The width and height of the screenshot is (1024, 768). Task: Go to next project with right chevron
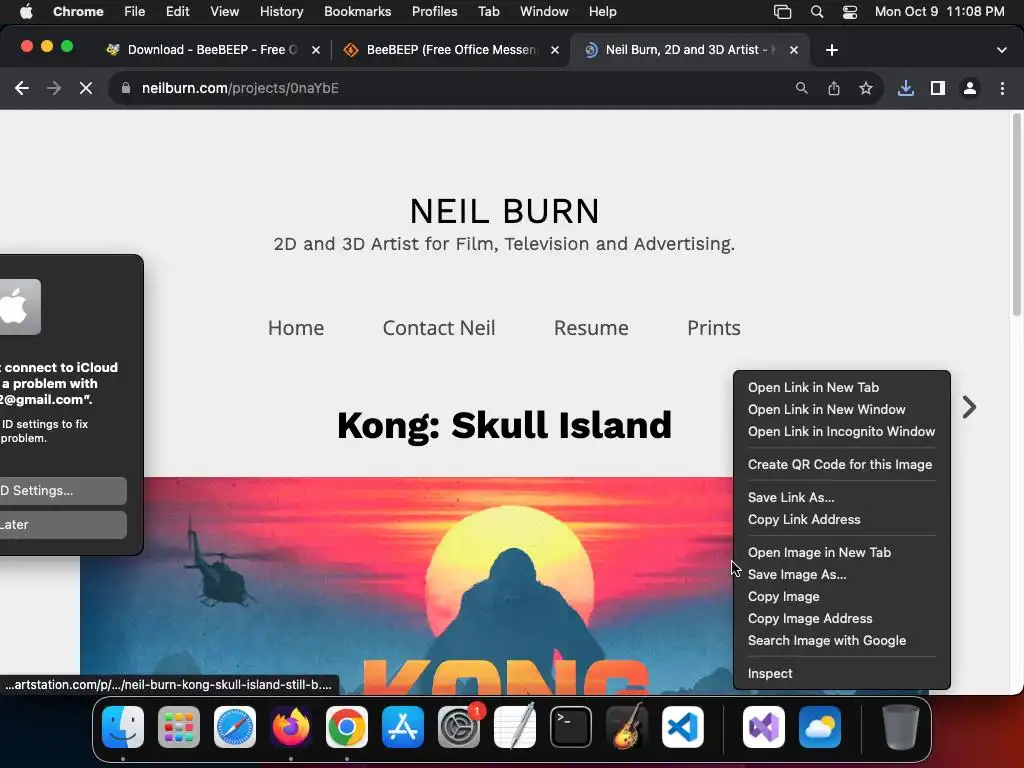(969, 408)
